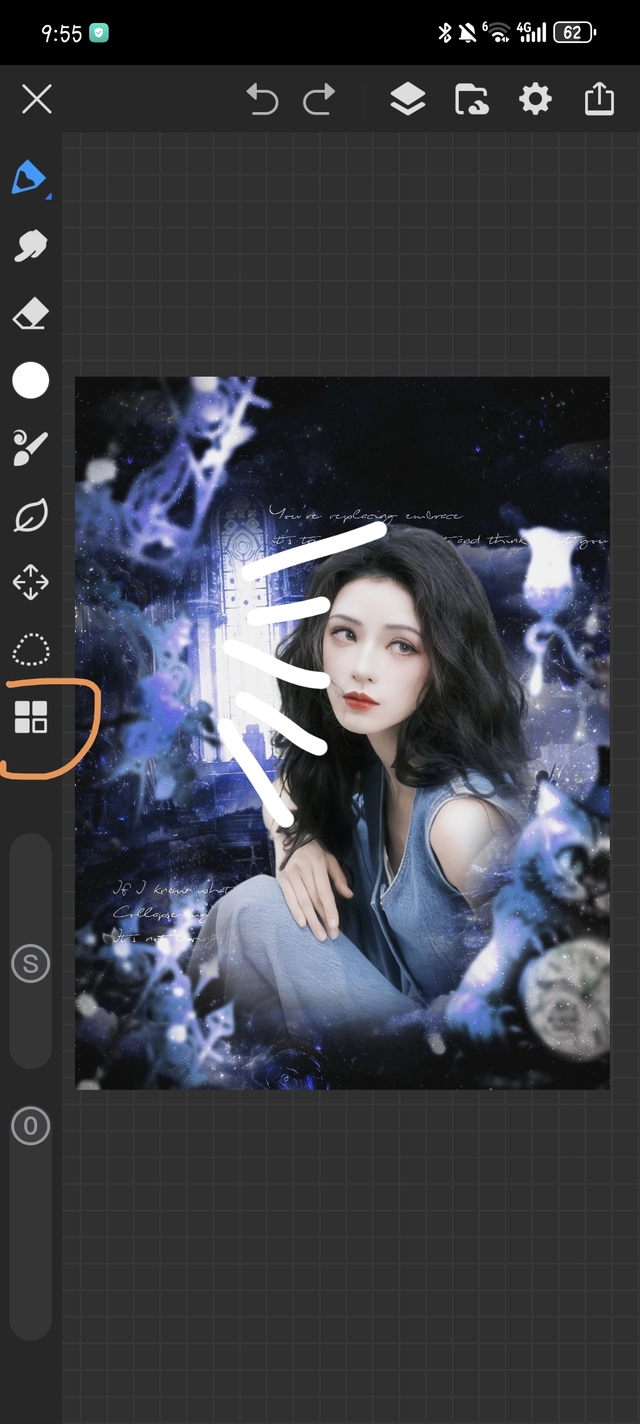
Task: Tap the paintbrush with dot icon
Action: click(x=30, y=449)
